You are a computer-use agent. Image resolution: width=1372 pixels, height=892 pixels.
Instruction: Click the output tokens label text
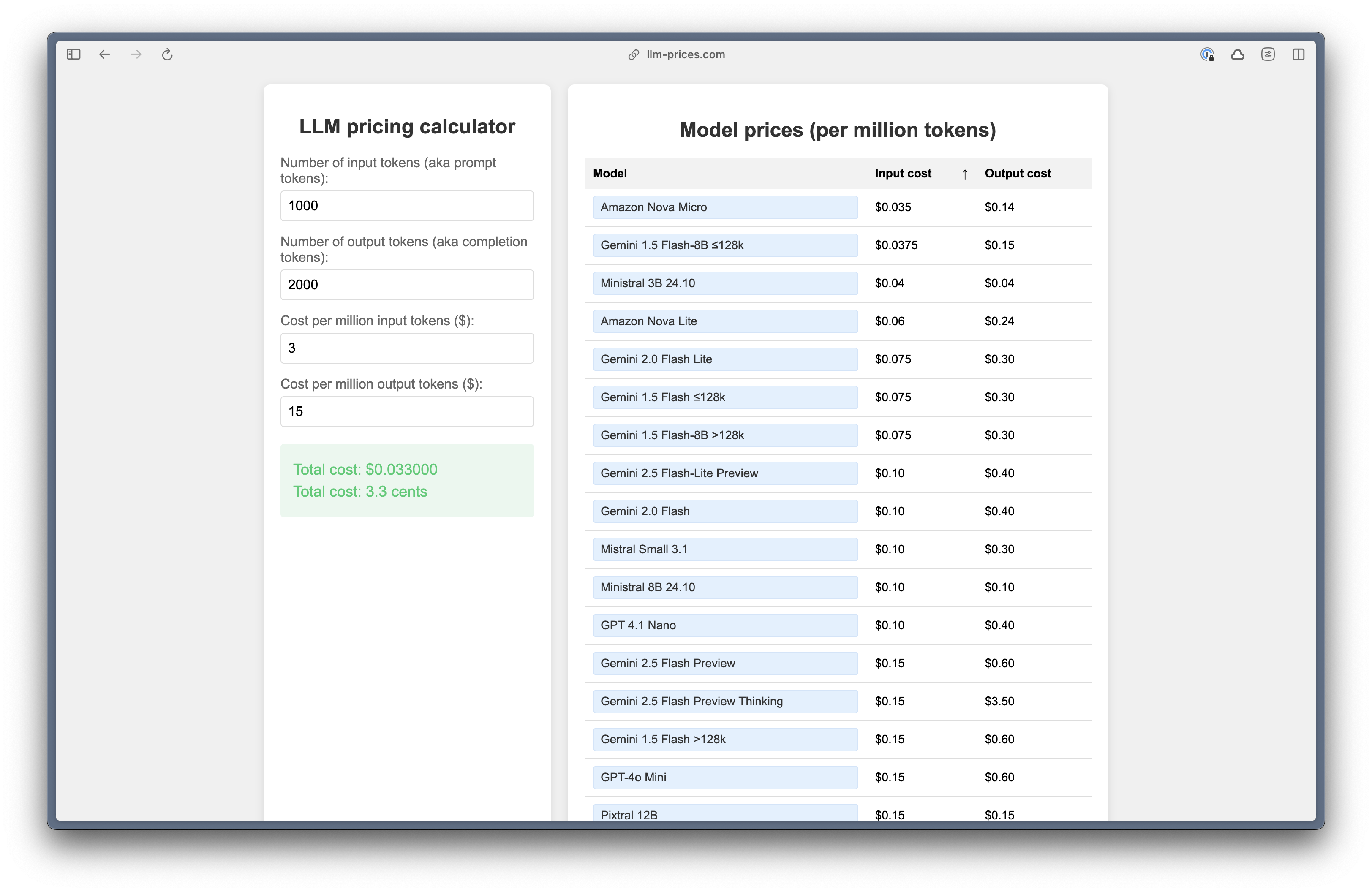403,250
